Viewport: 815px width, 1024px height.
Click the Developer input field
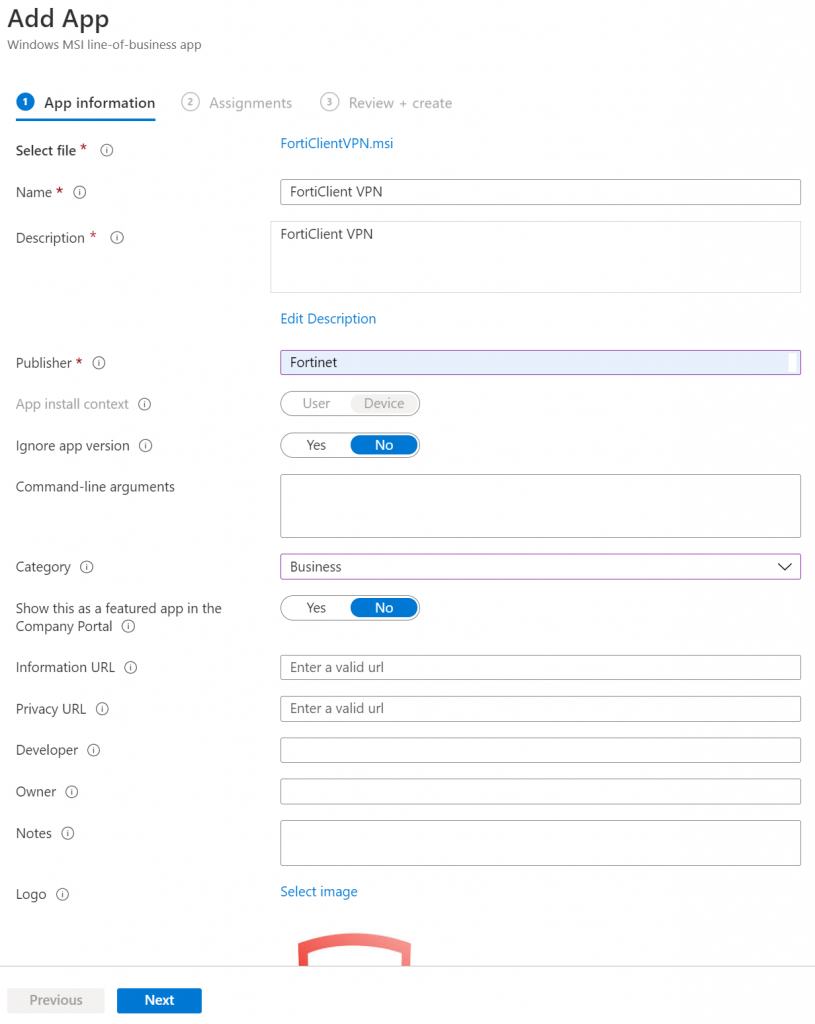click(540, 750)
